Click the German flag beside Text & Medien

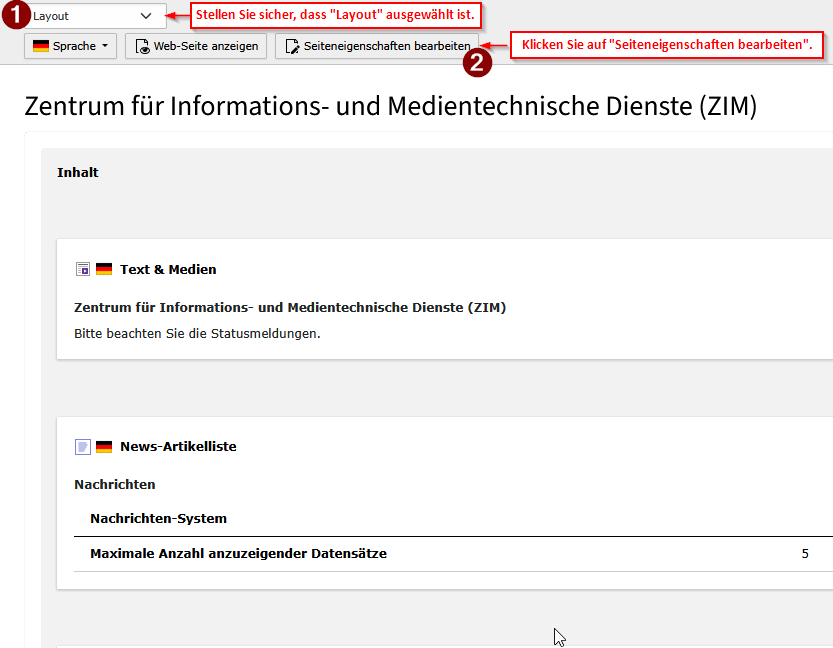point(104,269)
